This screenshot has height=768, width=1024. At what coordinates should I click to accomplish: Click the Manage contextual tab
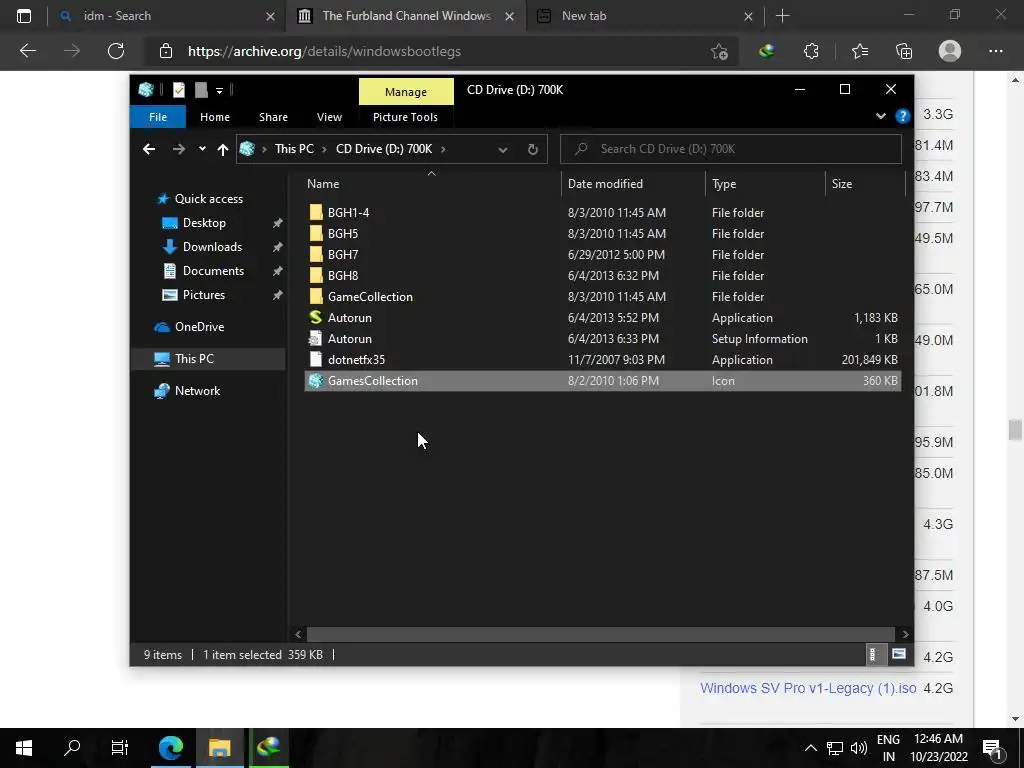pyautogui.click(x=406, y=91)
